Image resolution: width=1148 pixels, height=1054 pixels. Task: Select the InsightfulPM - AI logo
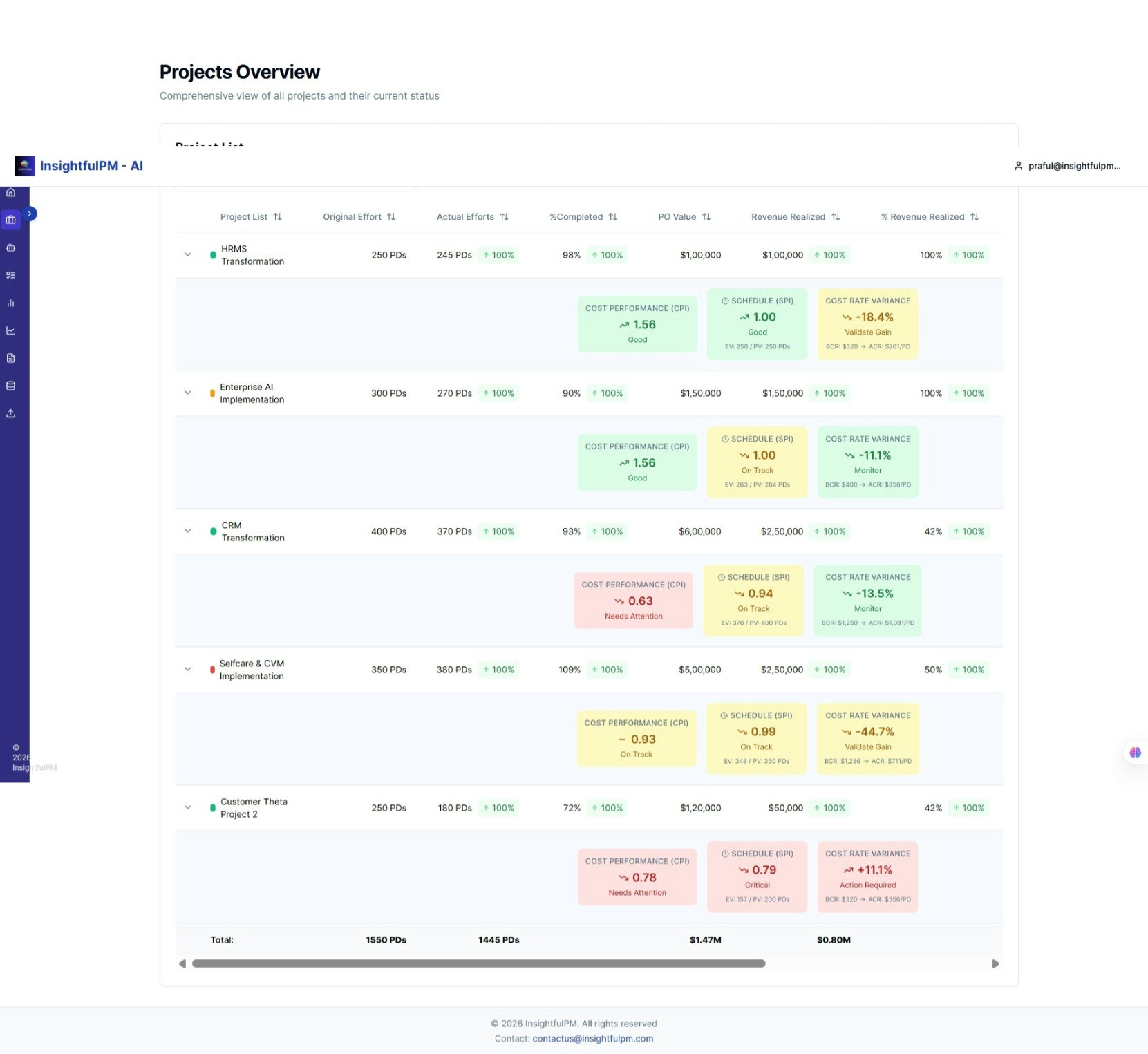pos(78,166)
